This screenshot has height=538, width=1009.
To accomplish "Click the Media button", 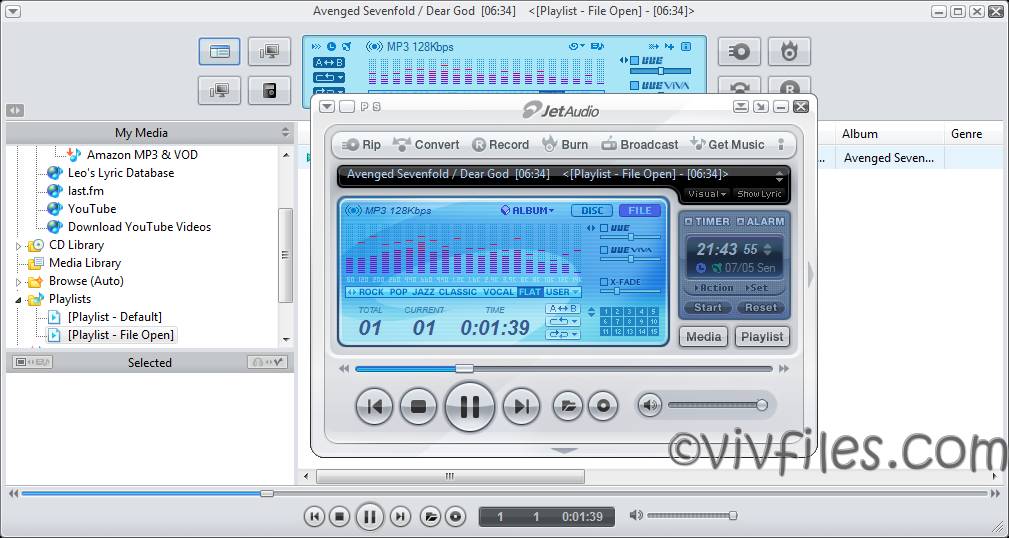I will 703,337.
